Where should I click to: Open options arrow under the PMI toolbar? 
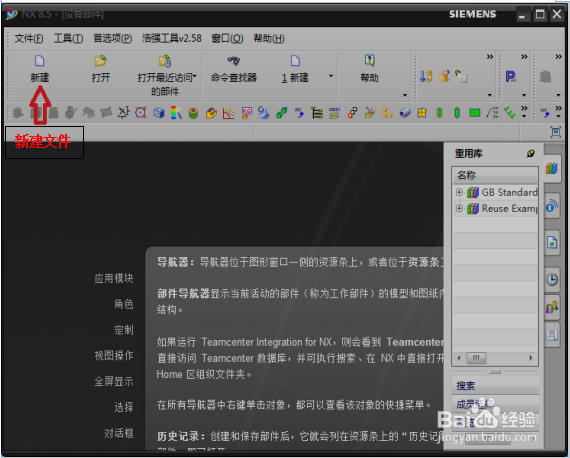tap(524, 95)
